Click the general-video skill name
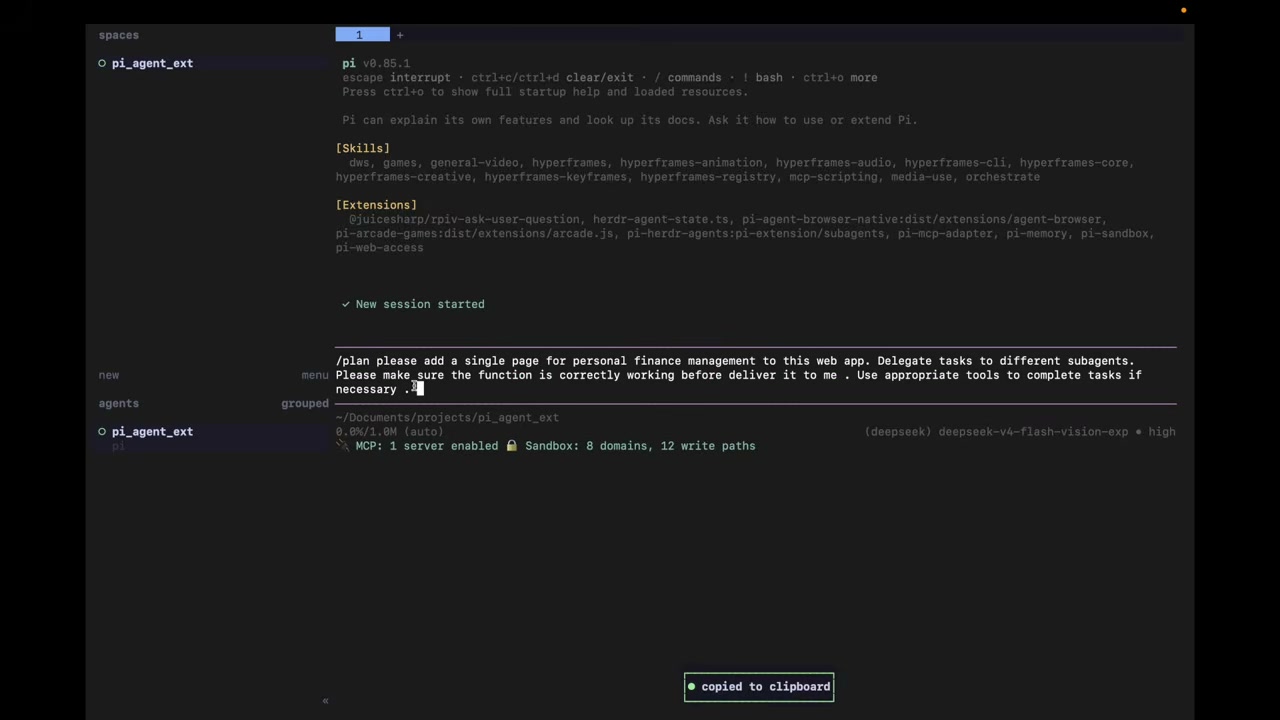 coord(474,163)
